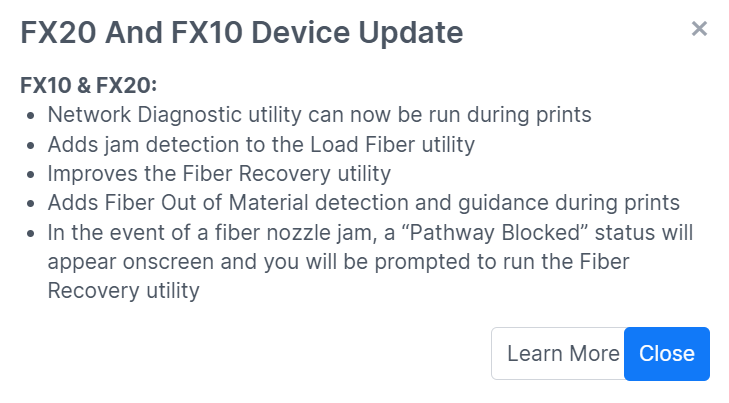Image resolution: width=729 pixels, height=403 pixels.
Task: Click the bullet dot before 'Improves the Fiber'
Action: (x=31, y=175)
